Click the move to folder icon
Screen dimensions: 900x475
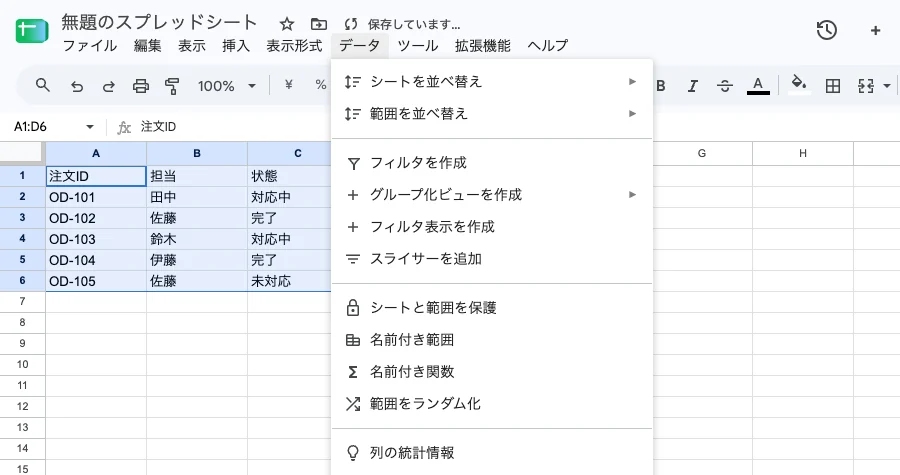(x=319, y=24)
